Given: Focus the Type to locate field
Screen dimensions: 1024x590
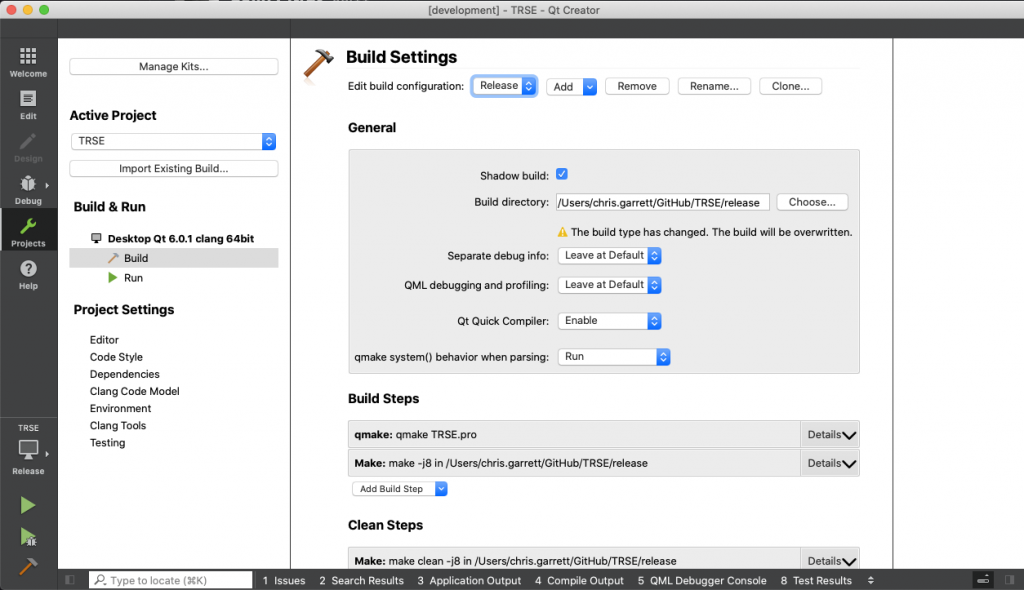Looking at the screenshot, I should click(170, 580).
